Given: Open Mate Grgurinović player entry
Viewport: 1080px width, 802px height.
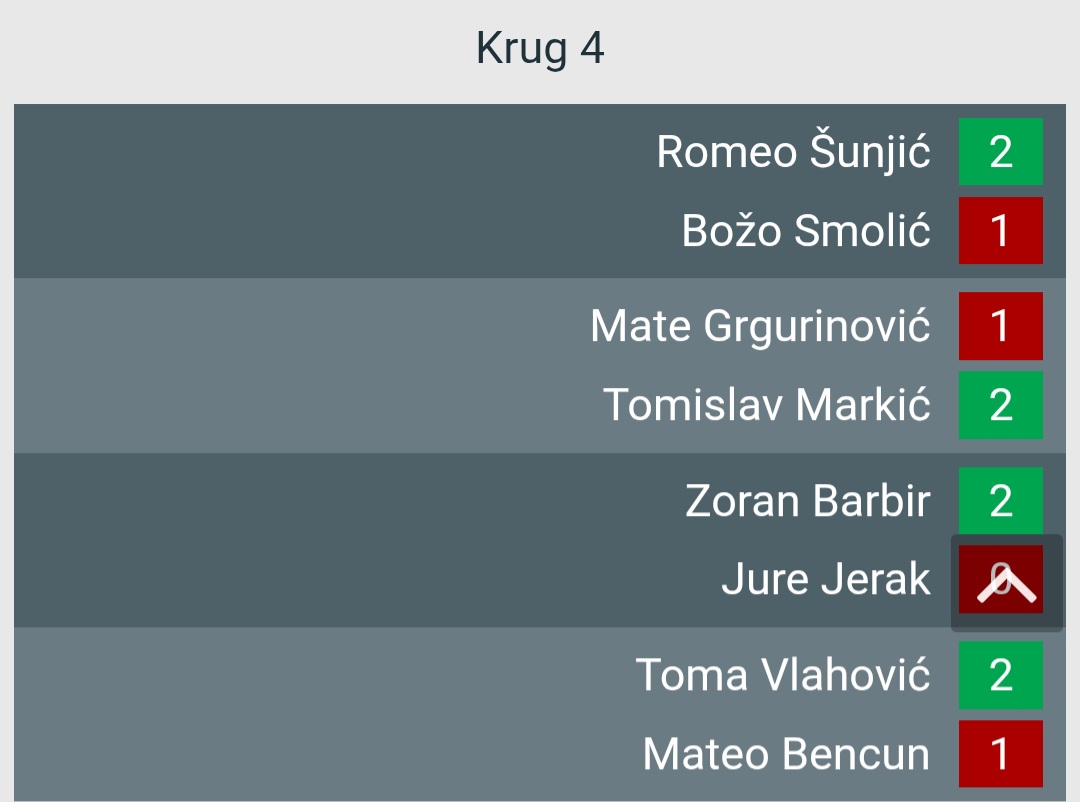Looking at the screenshot, I should (x=760, y=326).
